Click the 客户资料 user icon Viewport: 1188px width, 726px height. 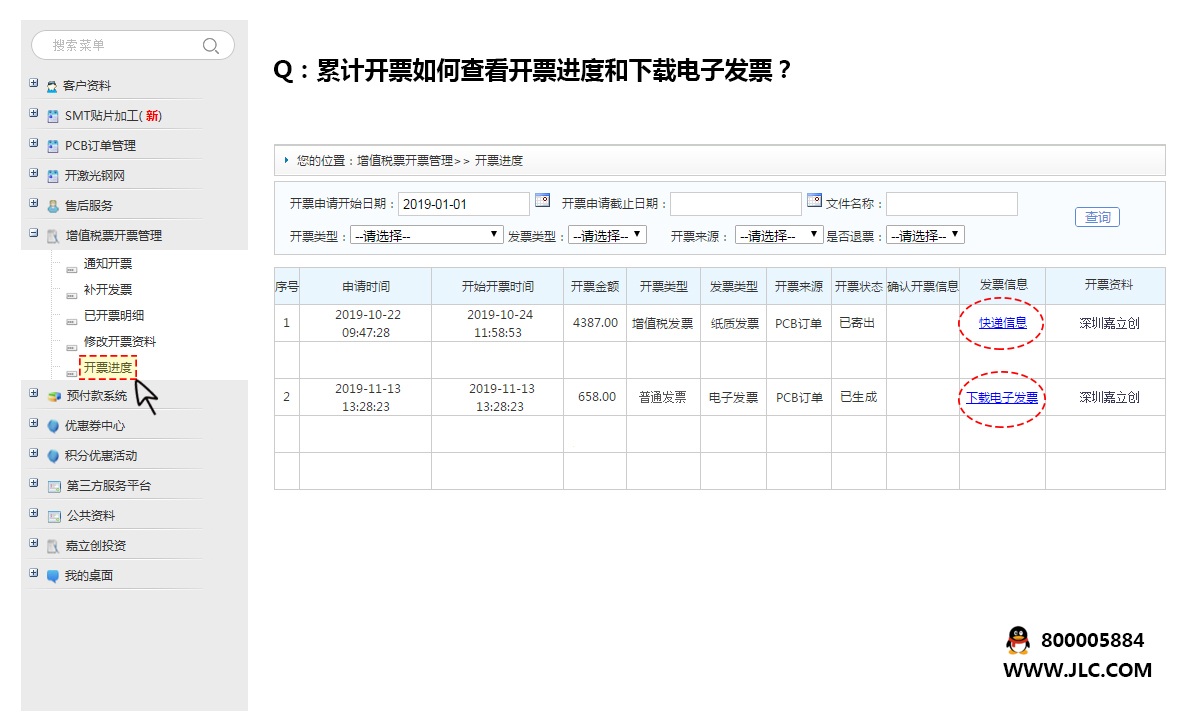pyautogui.click(x=52, y=87)
